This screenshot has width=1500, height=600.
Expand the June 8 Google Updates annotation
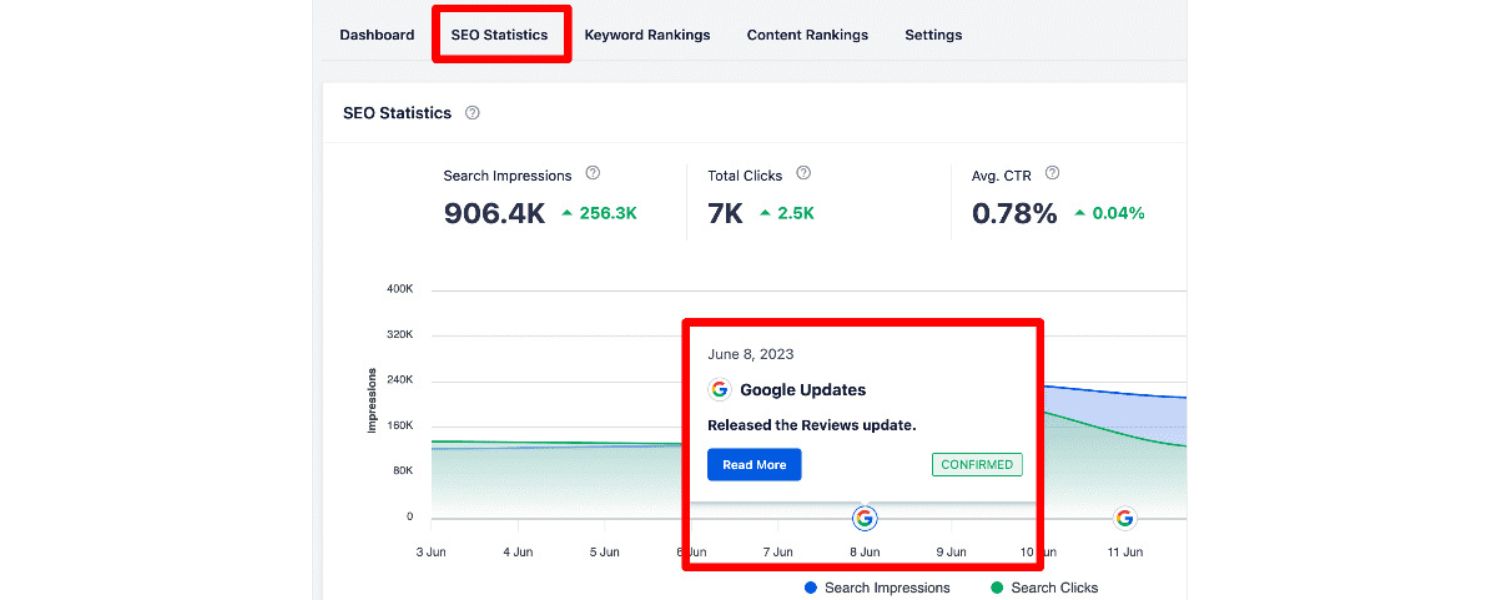(x=863, y=518)
